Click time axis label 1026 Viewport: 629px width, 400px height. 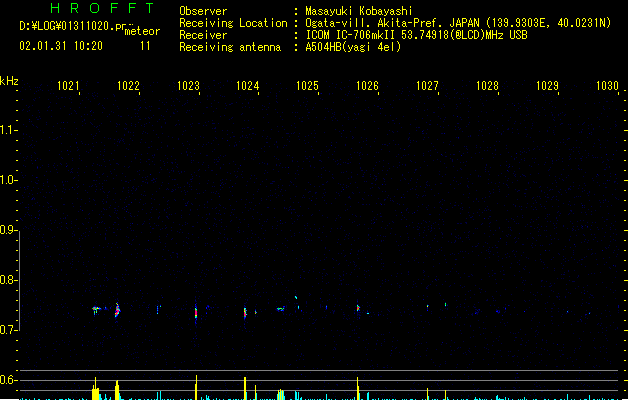pos(367,86)
